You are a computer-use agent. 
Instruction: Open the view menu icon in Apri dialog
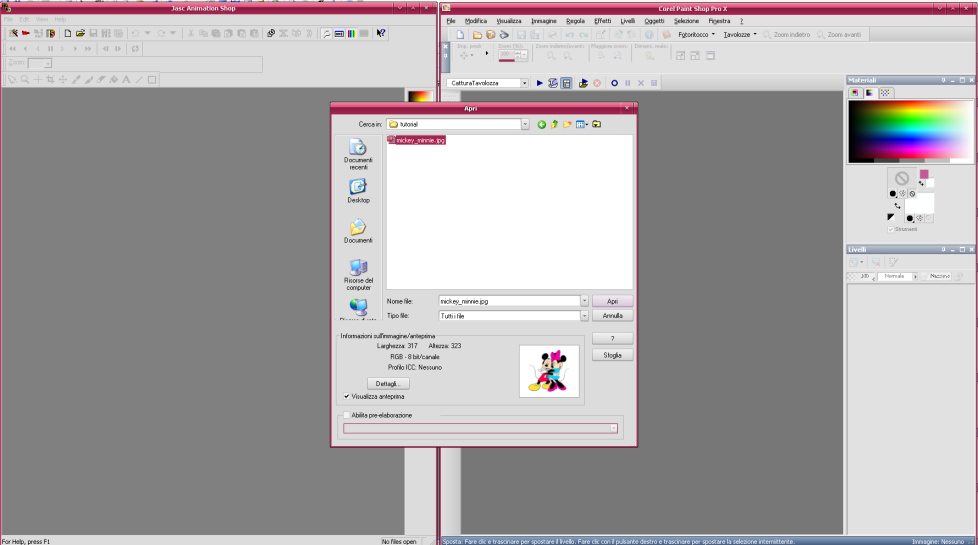[x=582, y=125]
